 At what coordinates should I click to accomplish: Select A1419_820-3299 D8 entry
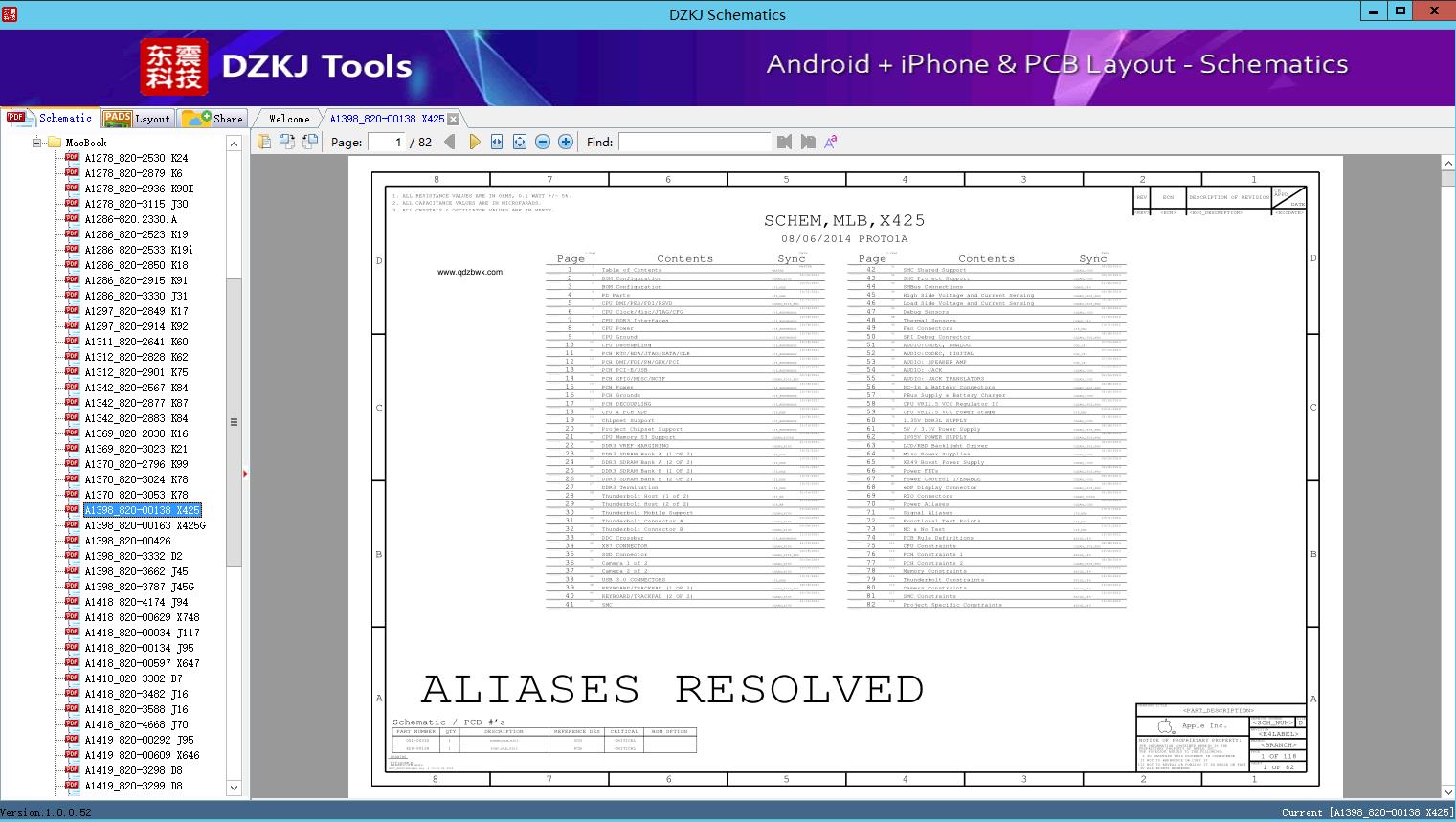coord(133,786)
